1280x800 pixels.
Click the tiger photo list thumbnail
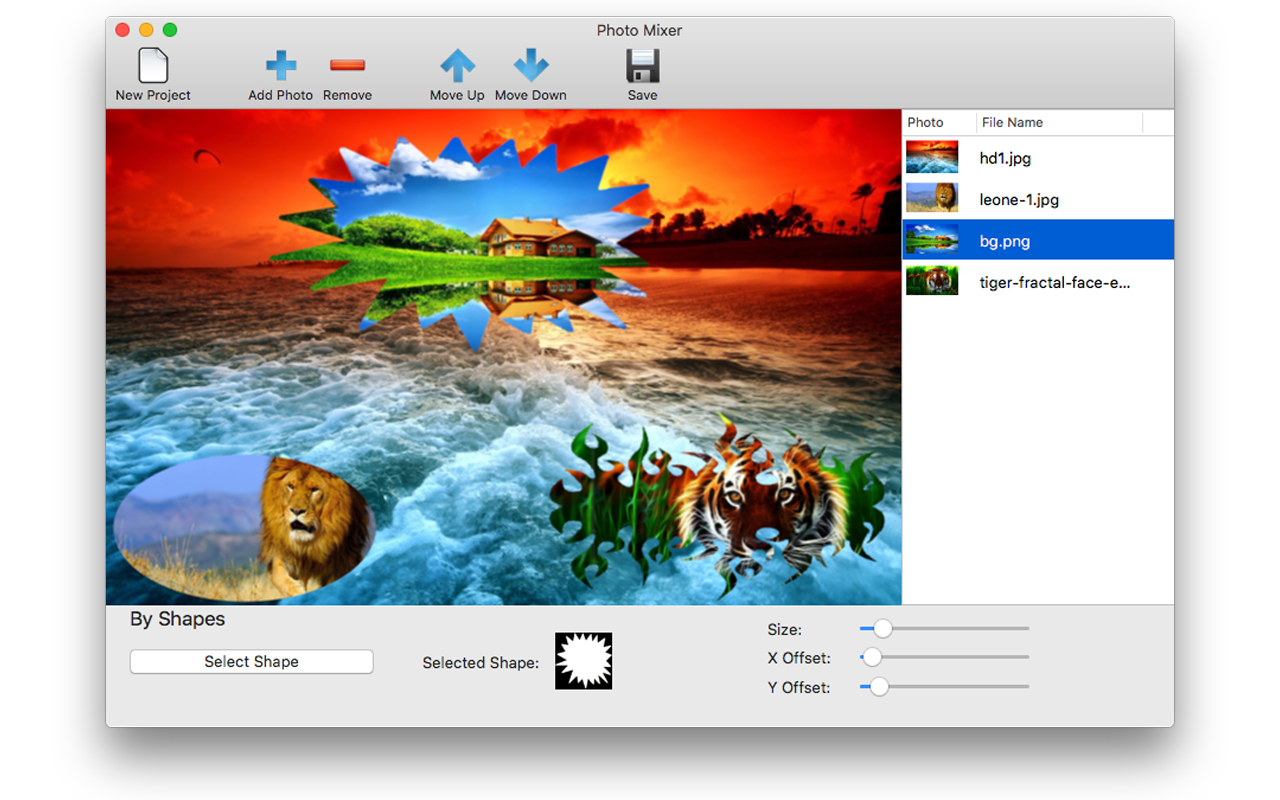932,281
